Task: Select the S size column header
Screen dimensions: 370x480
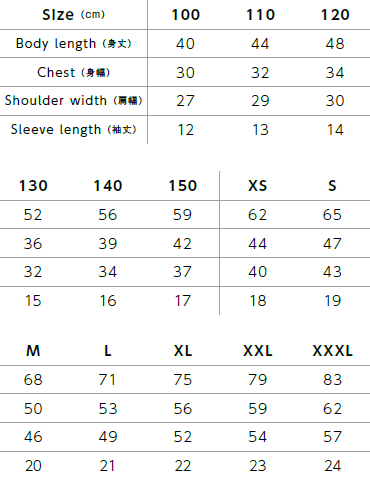Action: [332, 186]
